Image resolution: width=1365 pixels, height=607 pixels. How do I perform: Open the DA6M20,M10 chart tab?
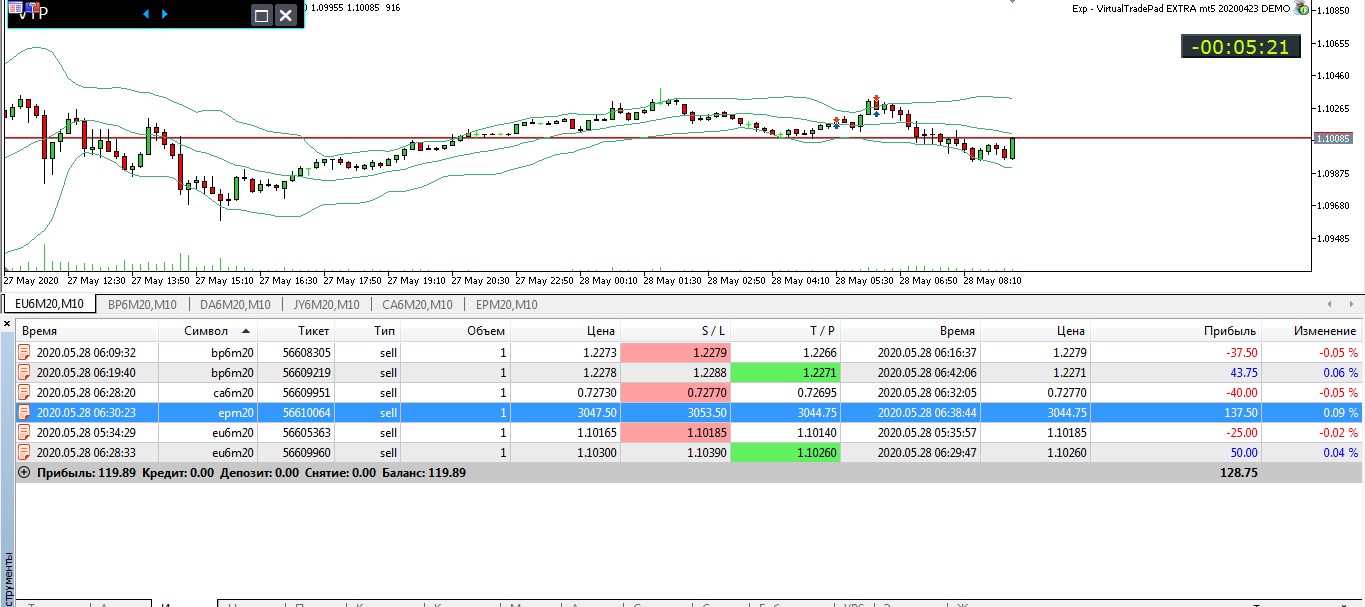coord(235,305)
